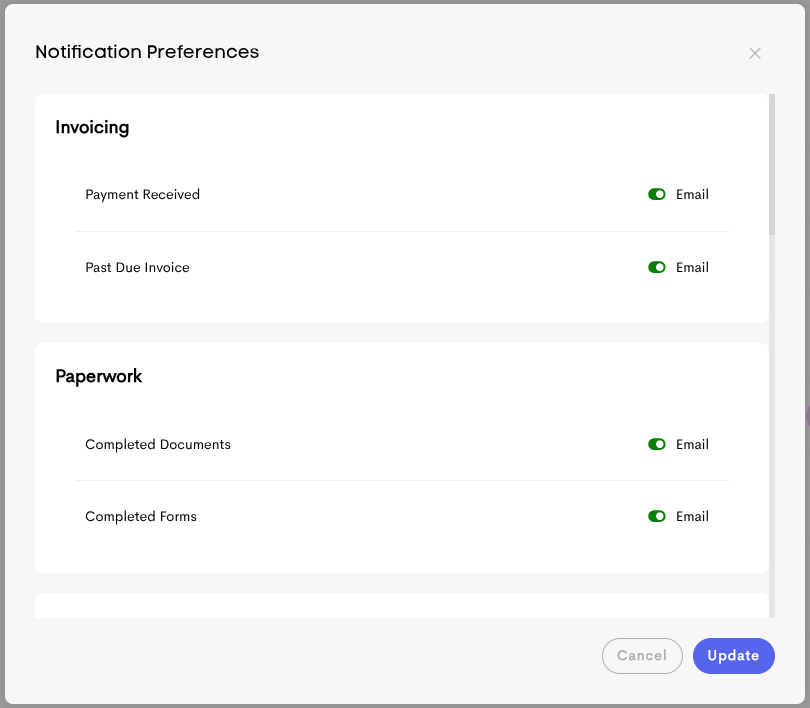Click the partially visible section below Paperwork
This screenshot has height=708, width=810.
point(400,606)
